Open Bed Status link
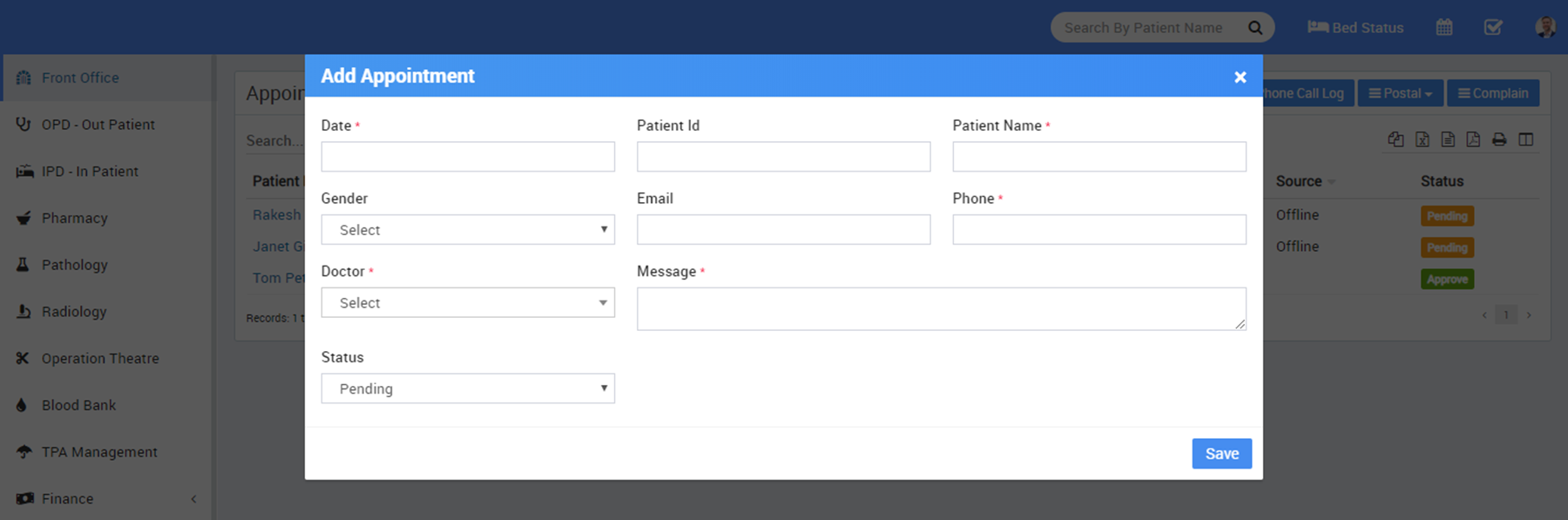 pyautogui.click(x=1355, y=28)
